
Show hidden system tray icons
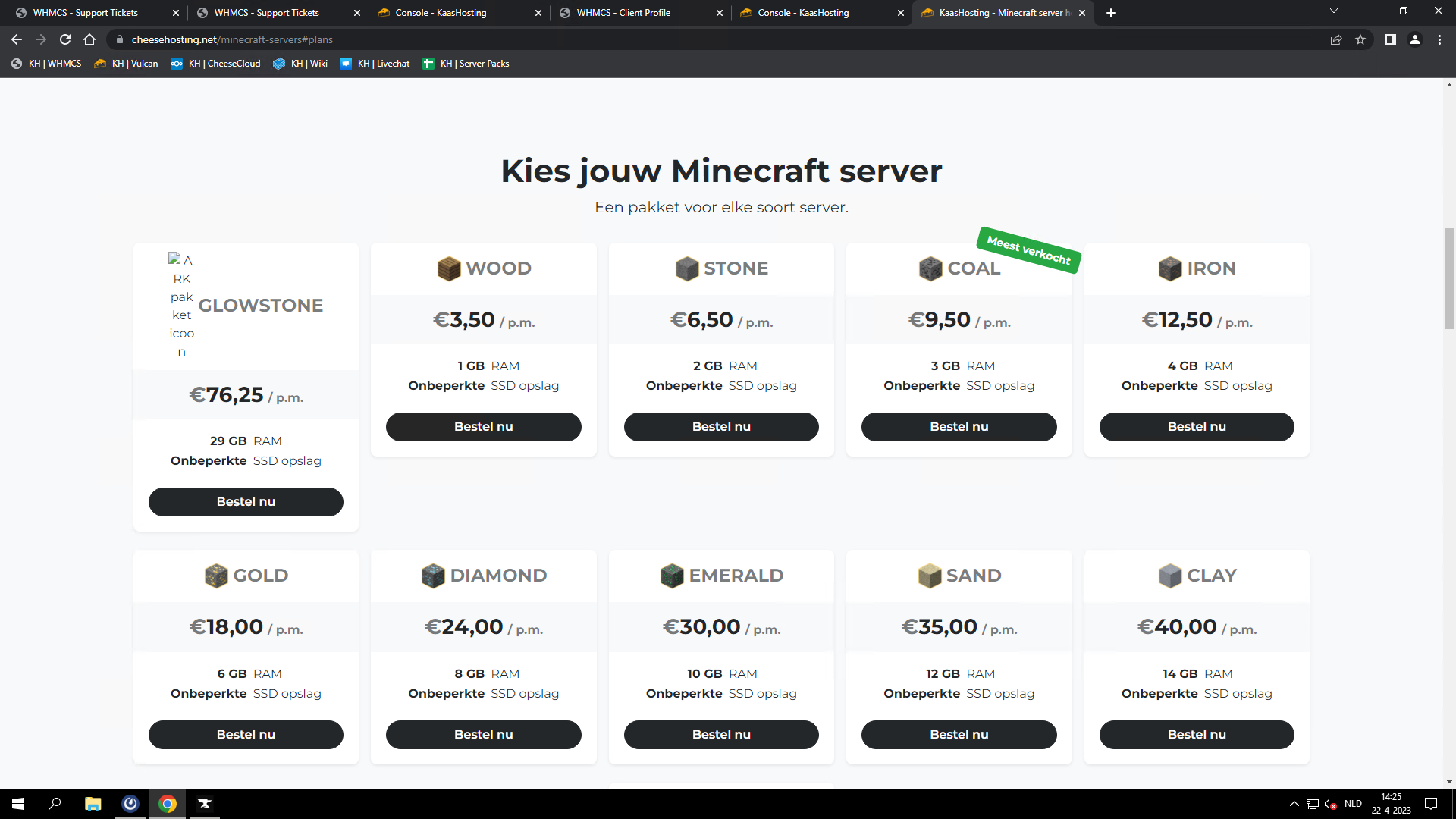pyautogui.click(x=1294, y=804)
